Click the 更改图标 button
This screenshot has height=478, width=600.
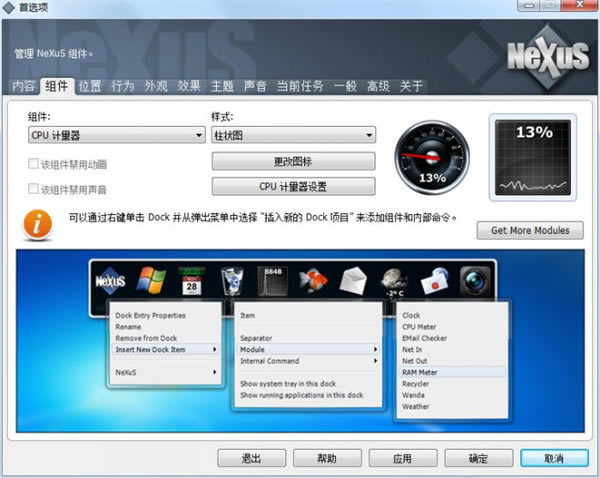(293, 161)
